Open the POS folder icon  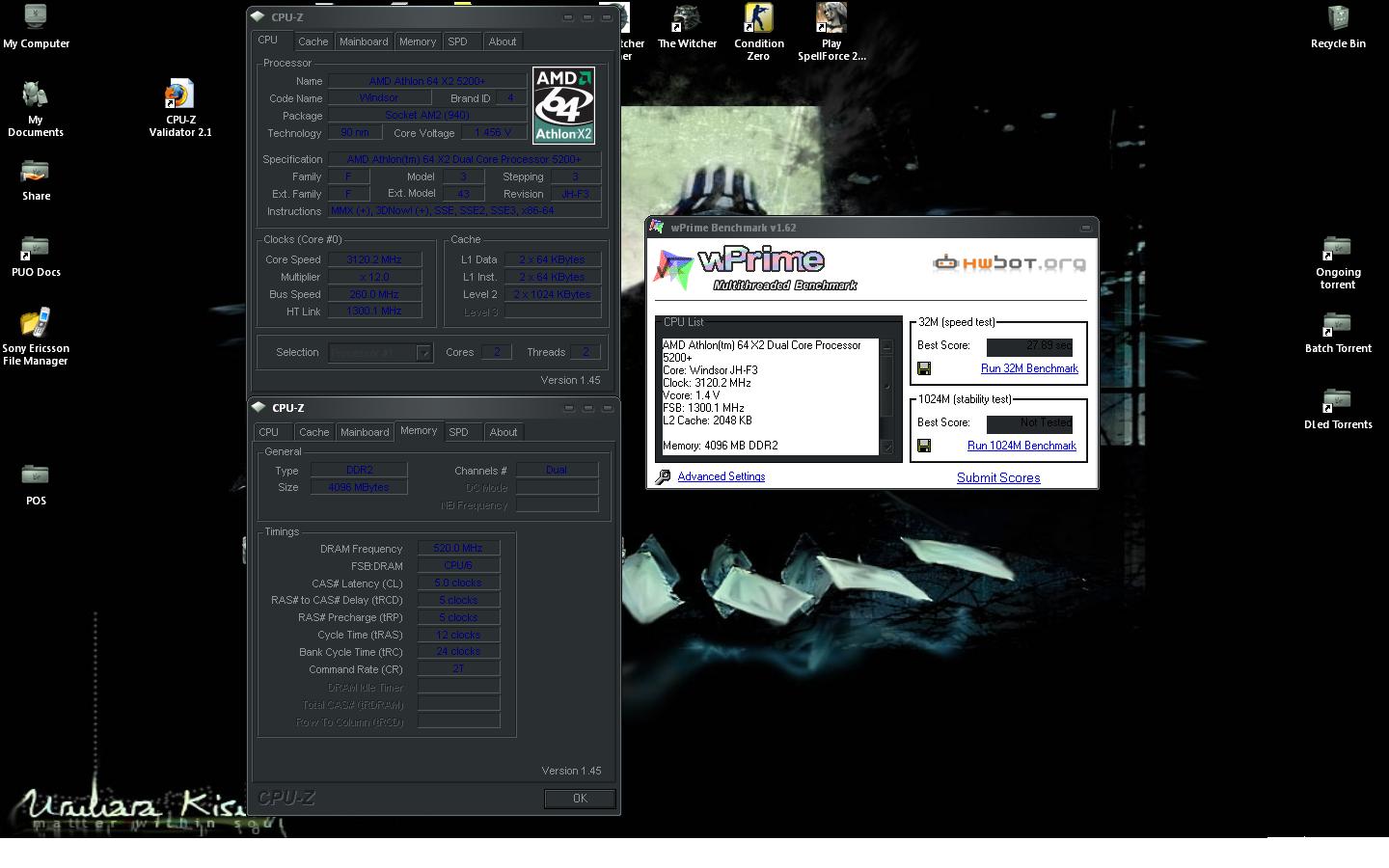point(36,484)
